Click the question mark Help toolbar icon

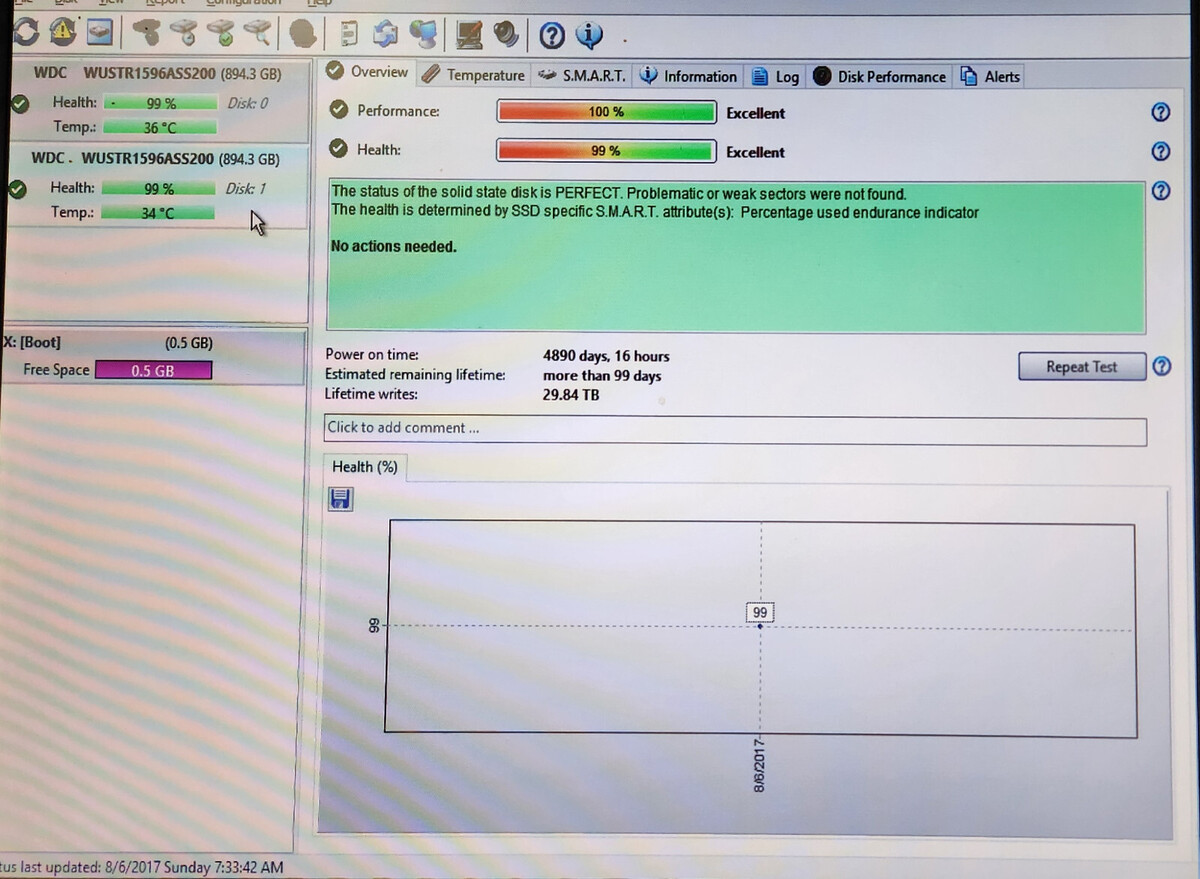552,36
